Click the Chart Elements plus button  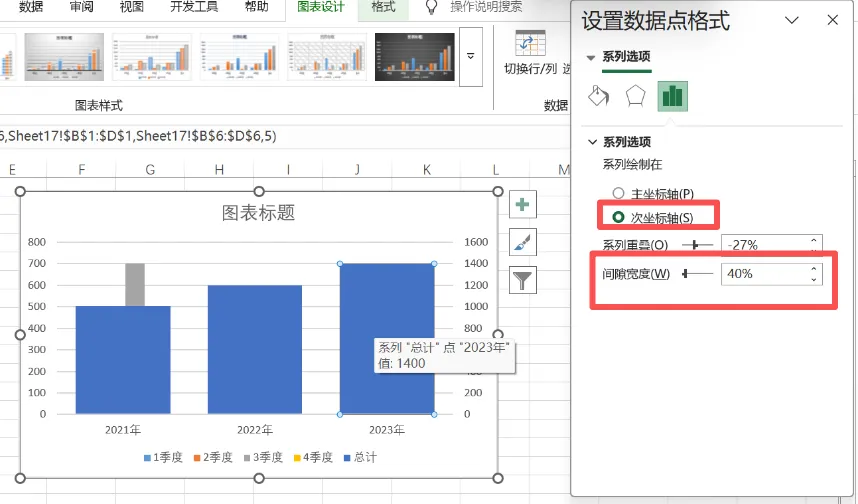point(523,204)
